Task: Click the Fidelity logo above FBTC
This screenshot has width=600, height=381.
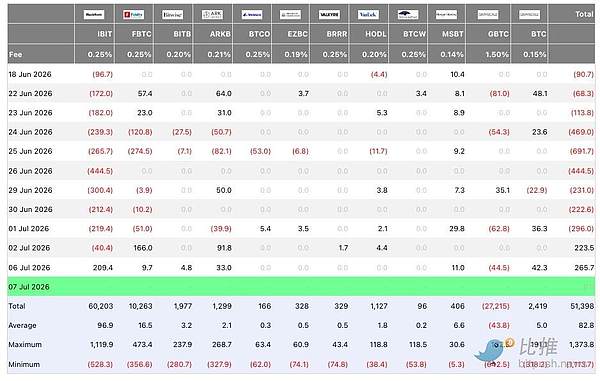Action: (134, 15)
